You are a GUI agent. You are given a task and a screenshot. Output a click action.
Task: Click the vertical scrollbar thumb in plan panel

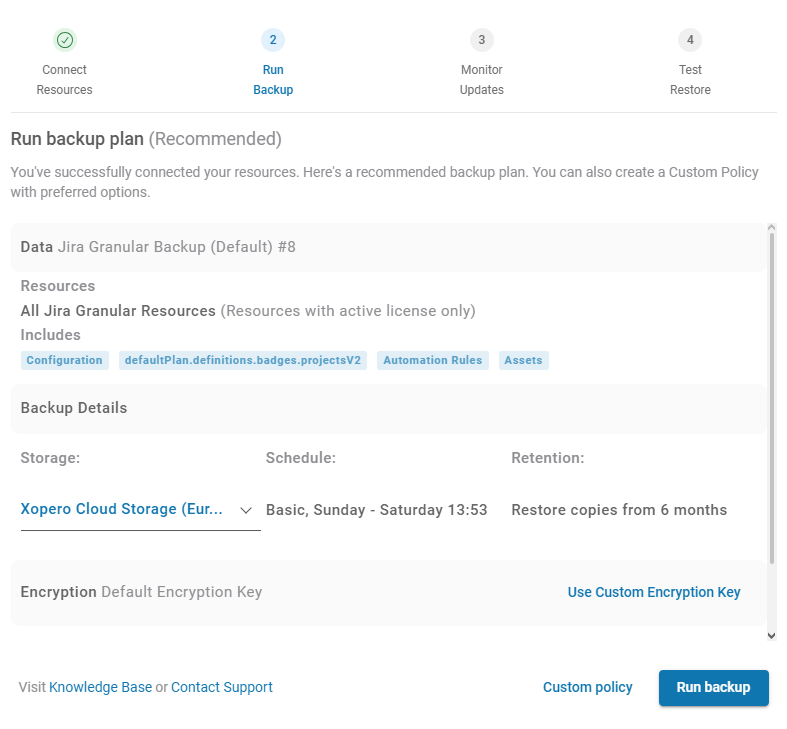click(x=771, y=400)
